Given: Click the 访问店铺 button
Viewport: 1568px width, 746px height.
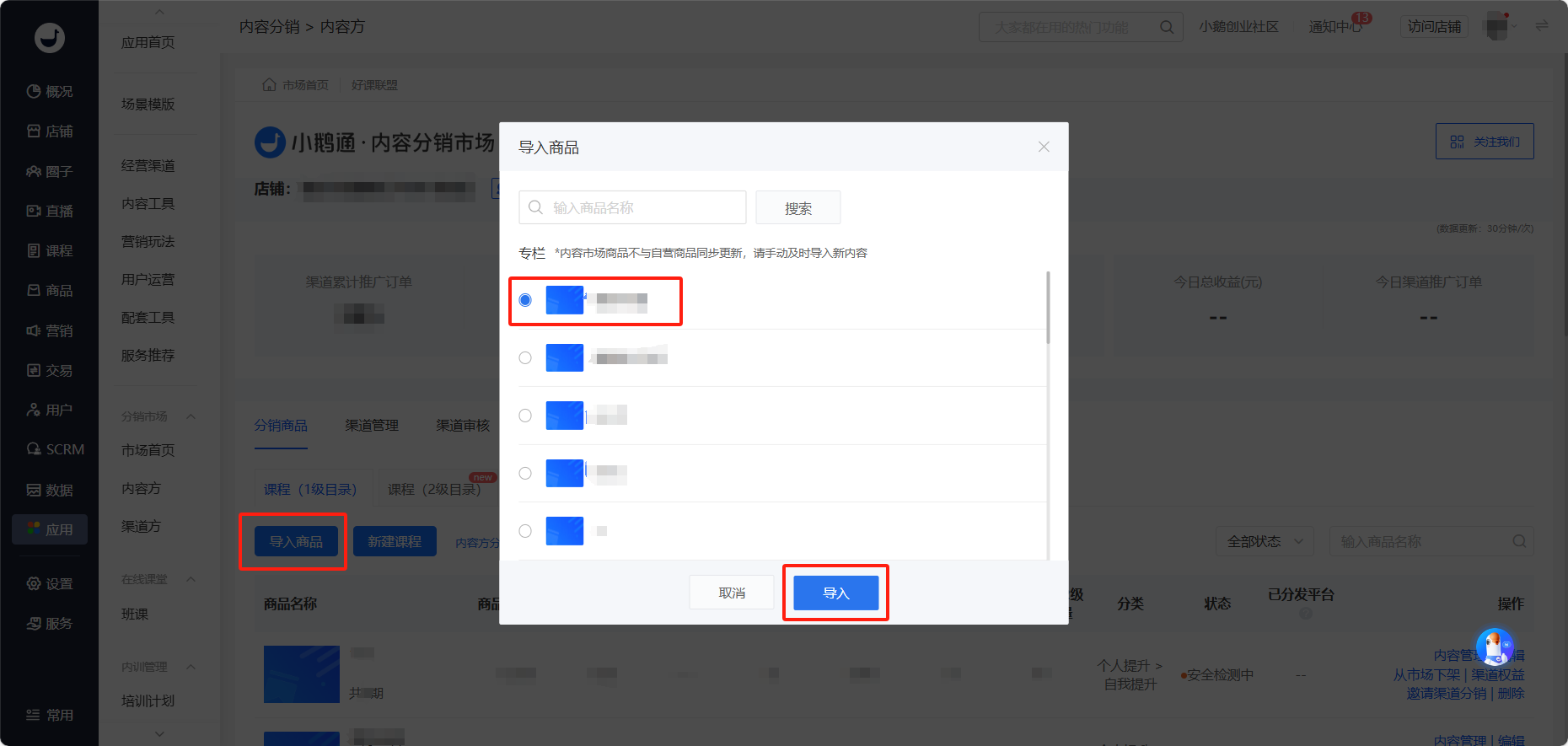Looking at the screenshot, I should pyautogui.click(x=1434, y=27).
